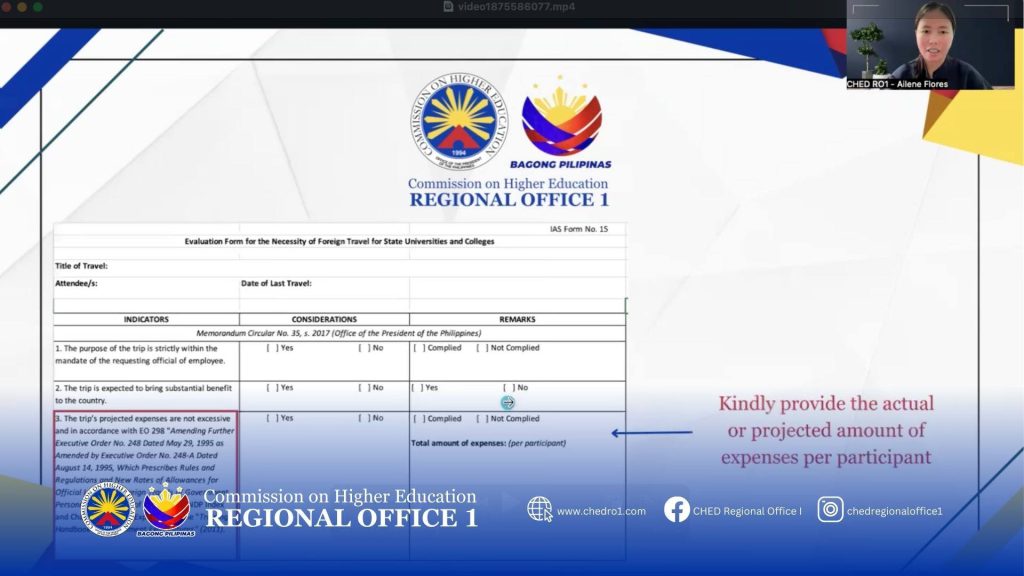Click the 'BAGONG PILIPINAS' caption under the large logo
The width and height of the screenshot is (1024, 576).
click(560, 165)
